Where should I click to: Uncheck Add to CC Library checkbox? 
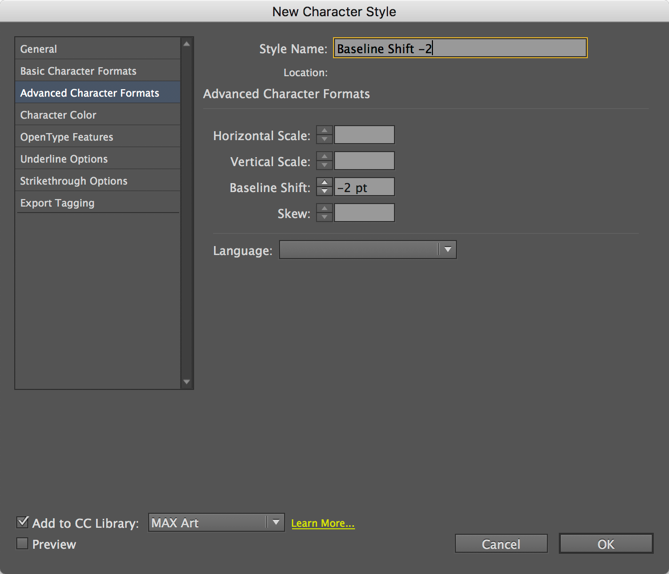(23, 522)
